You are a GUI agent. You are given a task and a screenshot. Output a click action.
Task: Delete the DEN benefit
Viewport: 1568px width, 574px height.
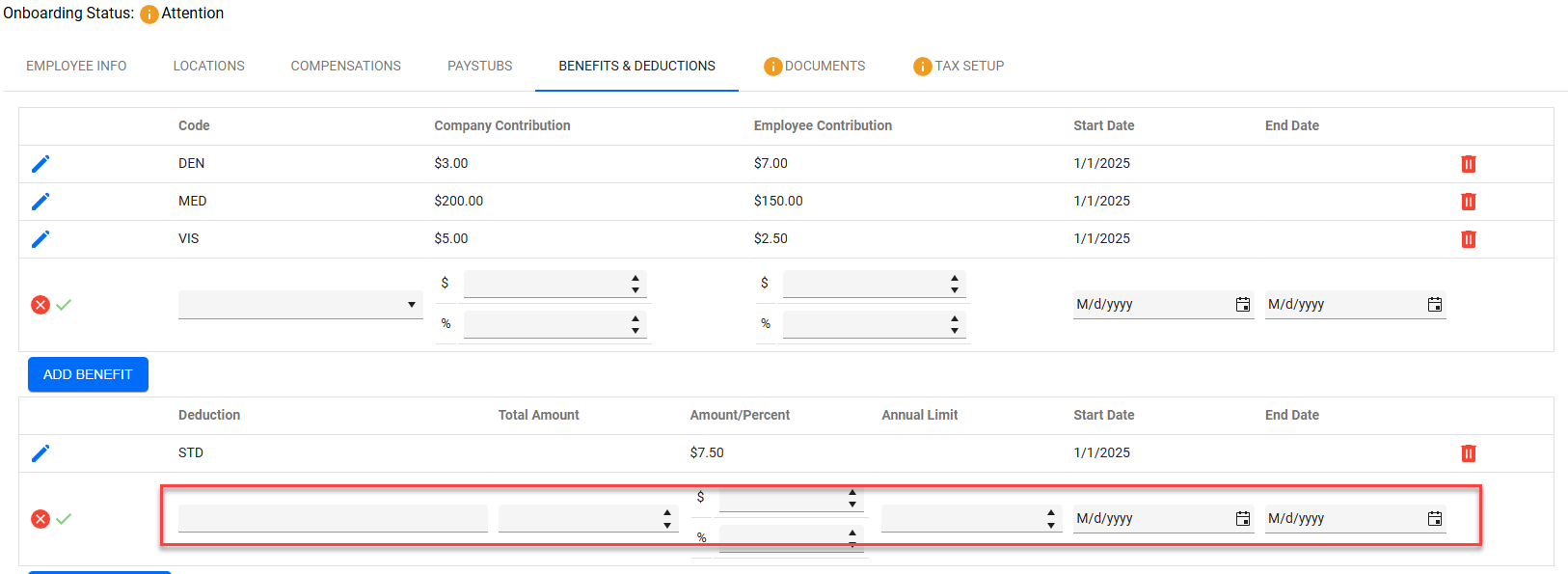(x=1469, y=164)
